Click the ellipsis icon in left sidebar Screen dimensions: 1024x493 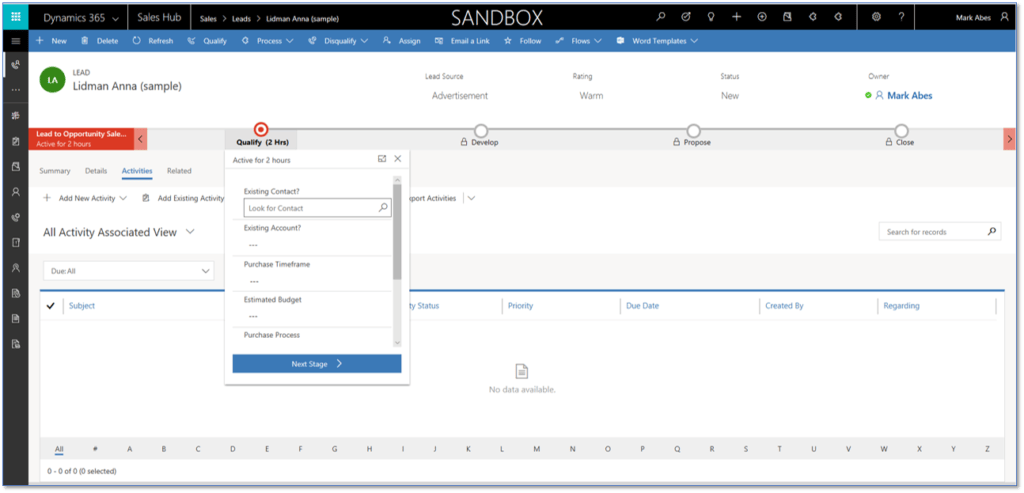click(16, 89)
